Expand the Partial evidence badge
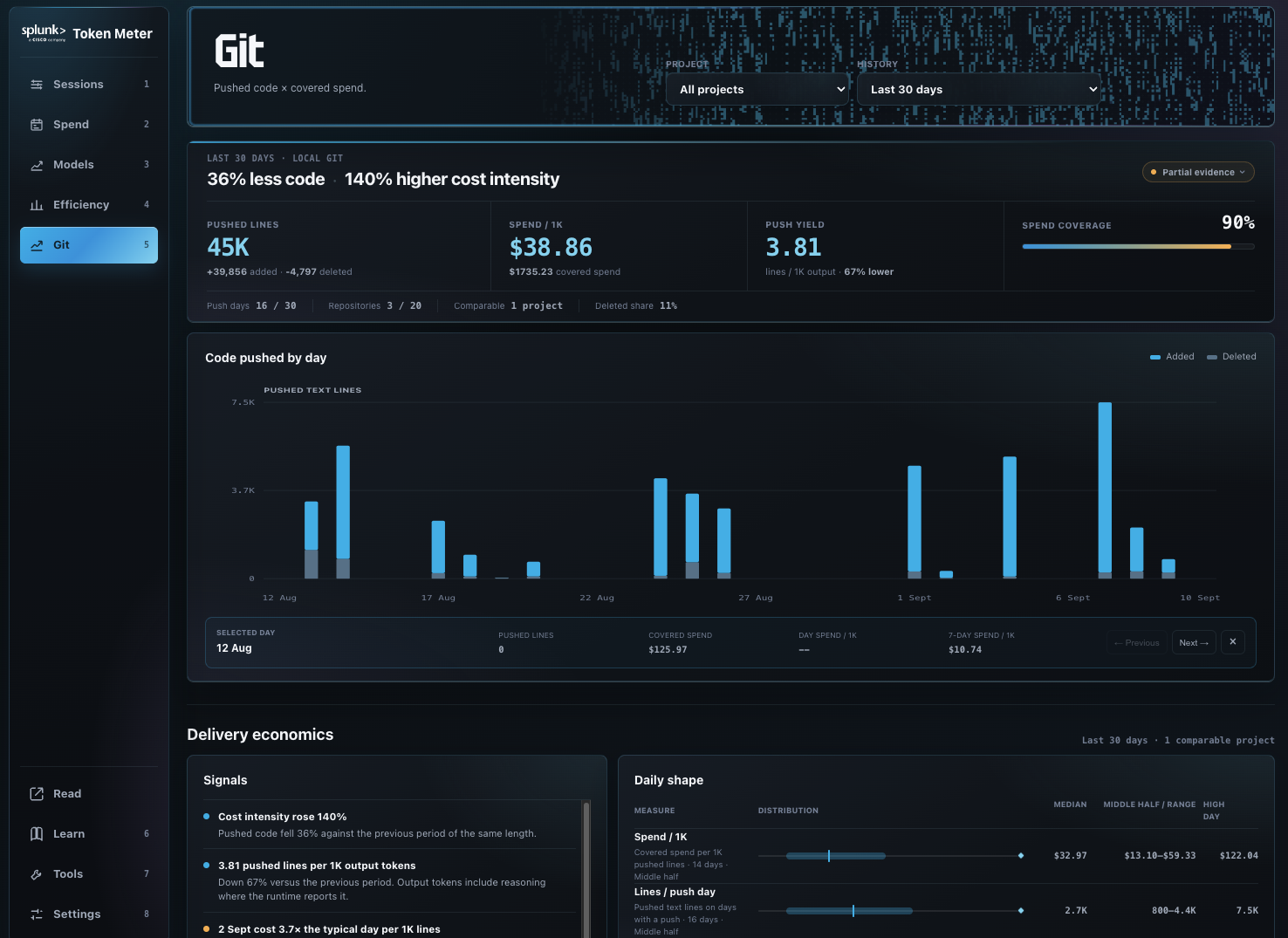This screenshot has width=1288, height=938. pyautogui.click(x=1198, y=172)
